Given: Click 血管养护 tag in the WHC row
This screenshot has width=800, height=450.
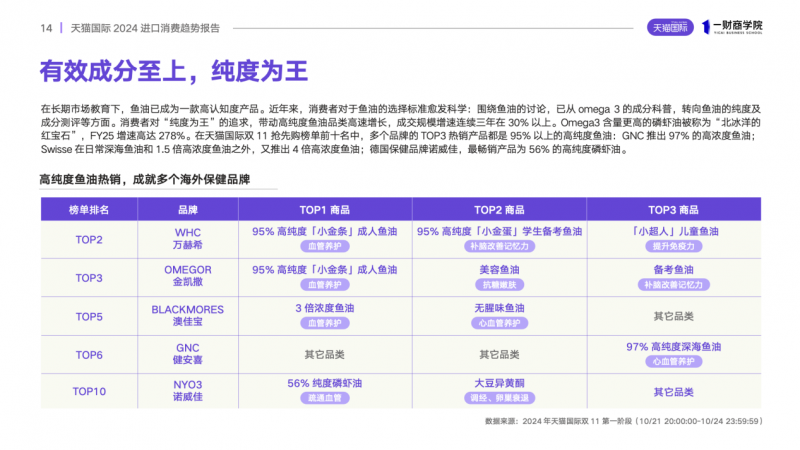Looking at the screenshot, I should 324,246.
